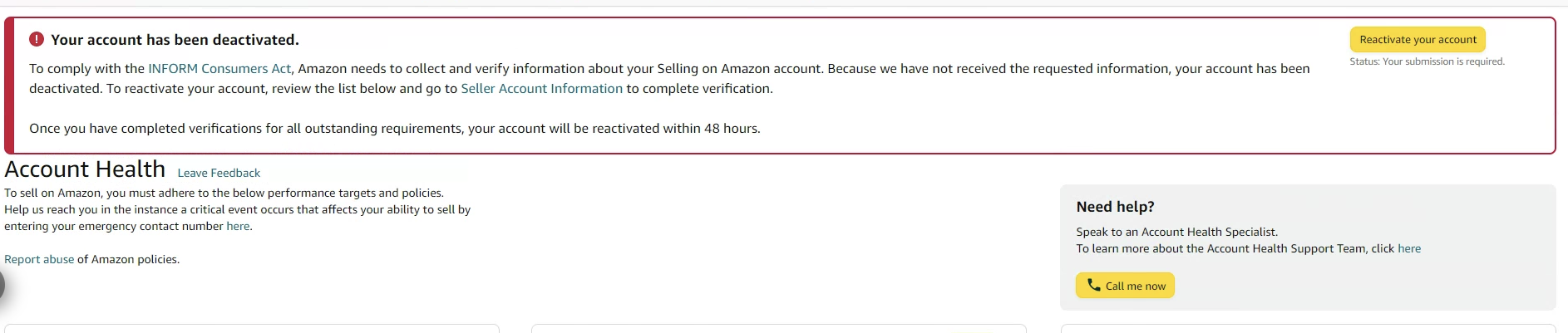Screen dimensions: 1568x333
Task: Click the dark circular widget at left edge
Action: 2,285
